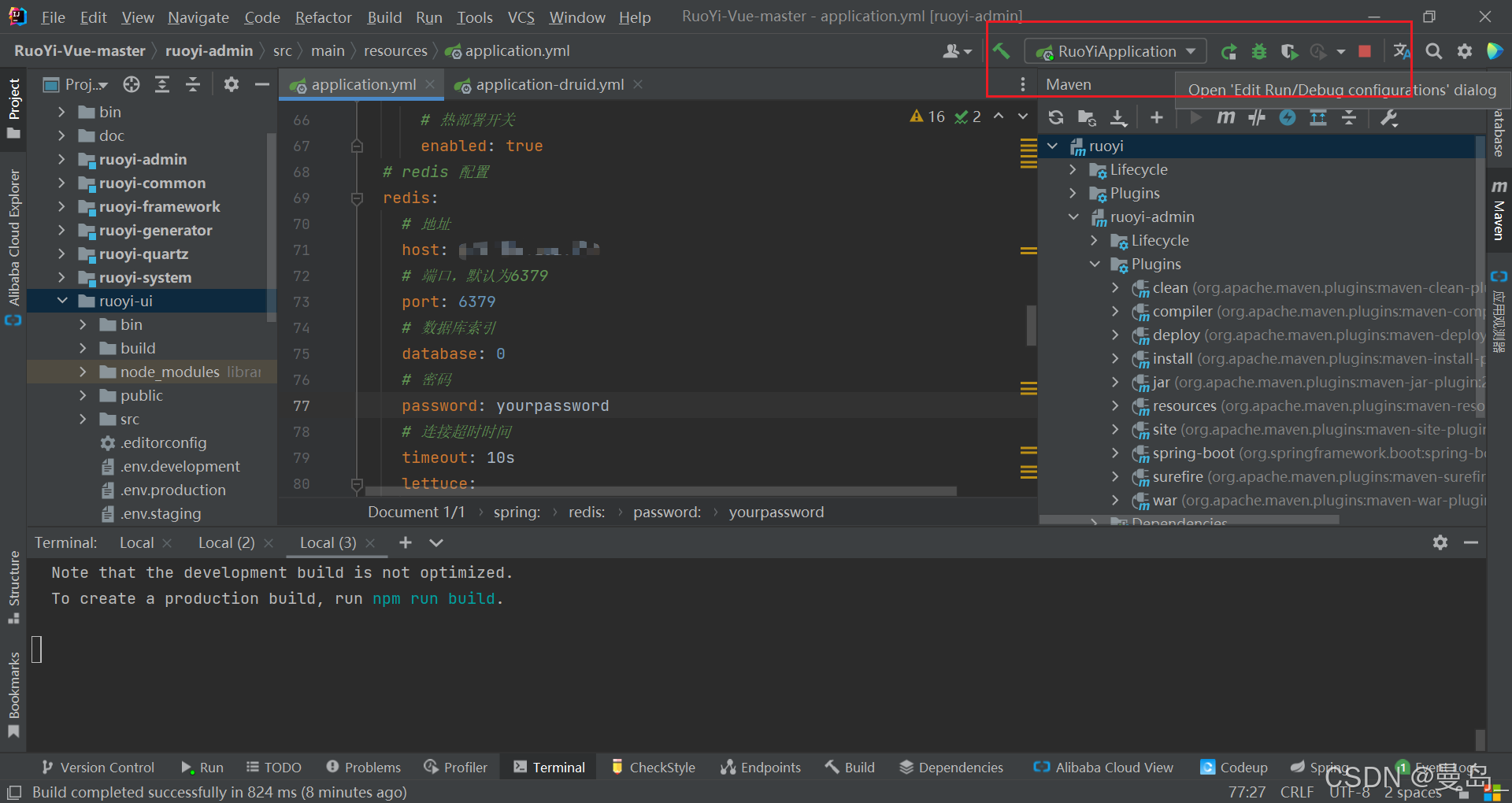The width and height of the screenshot is (1512, 803).
Task: Open the Refactor menu
Action: click(323, 17)
